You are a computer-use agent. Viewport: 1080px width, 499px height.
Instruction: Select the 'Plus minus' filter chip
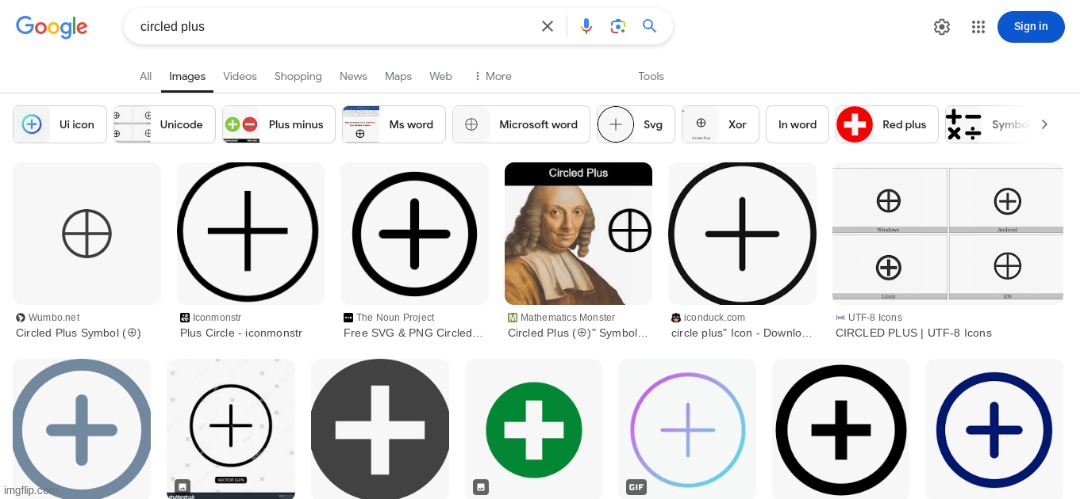(279, 124)
